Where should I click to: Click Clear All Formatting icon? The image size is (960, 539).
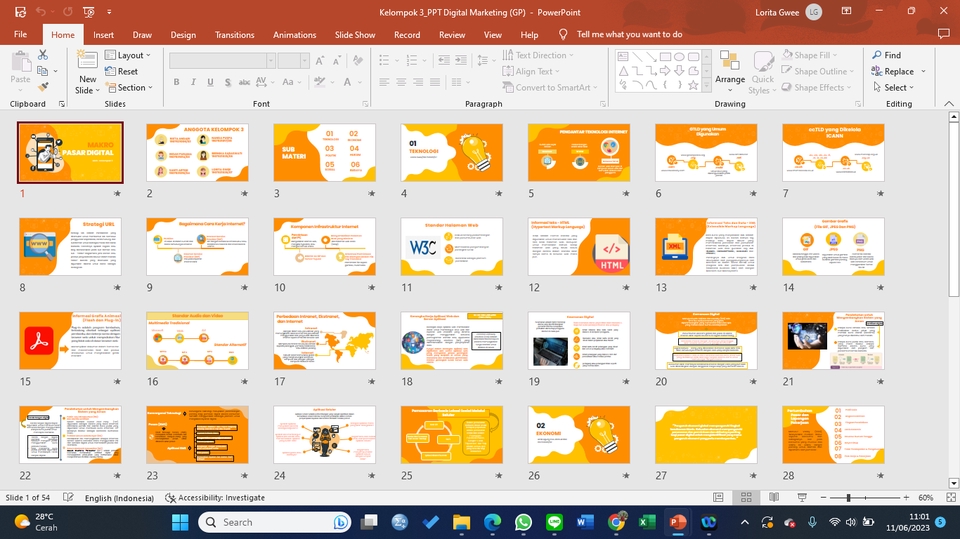click(x=358, y=61)
